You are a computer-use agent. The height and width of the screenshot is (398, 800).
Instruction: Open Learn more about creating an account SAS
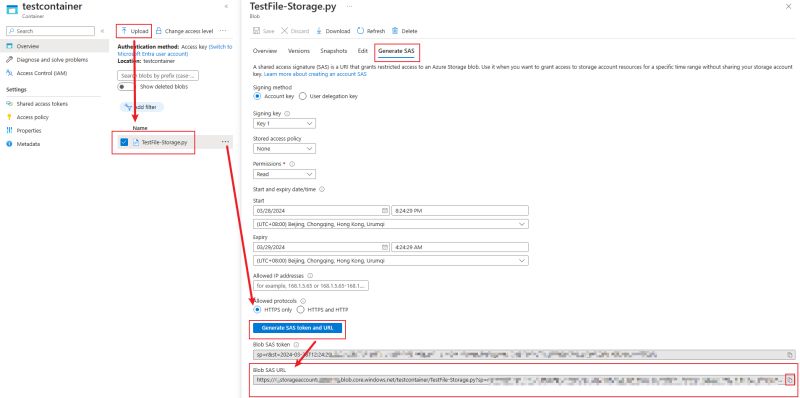315,74
